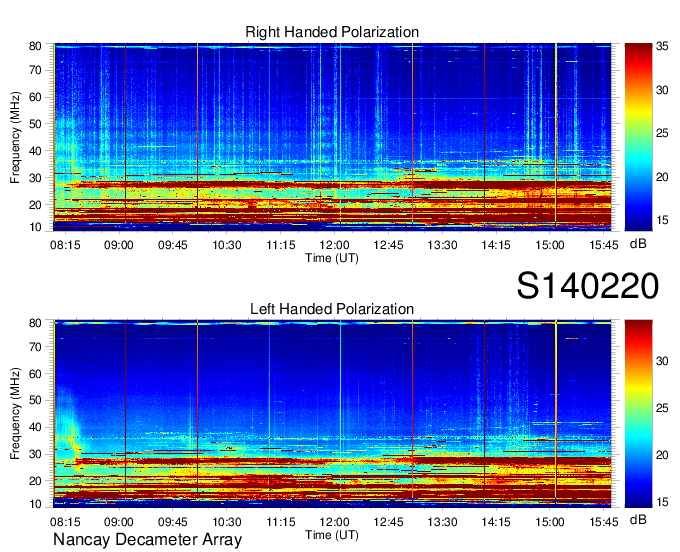Click 09:00 time tick under Left Handed plot

click(x=119, y=522)
